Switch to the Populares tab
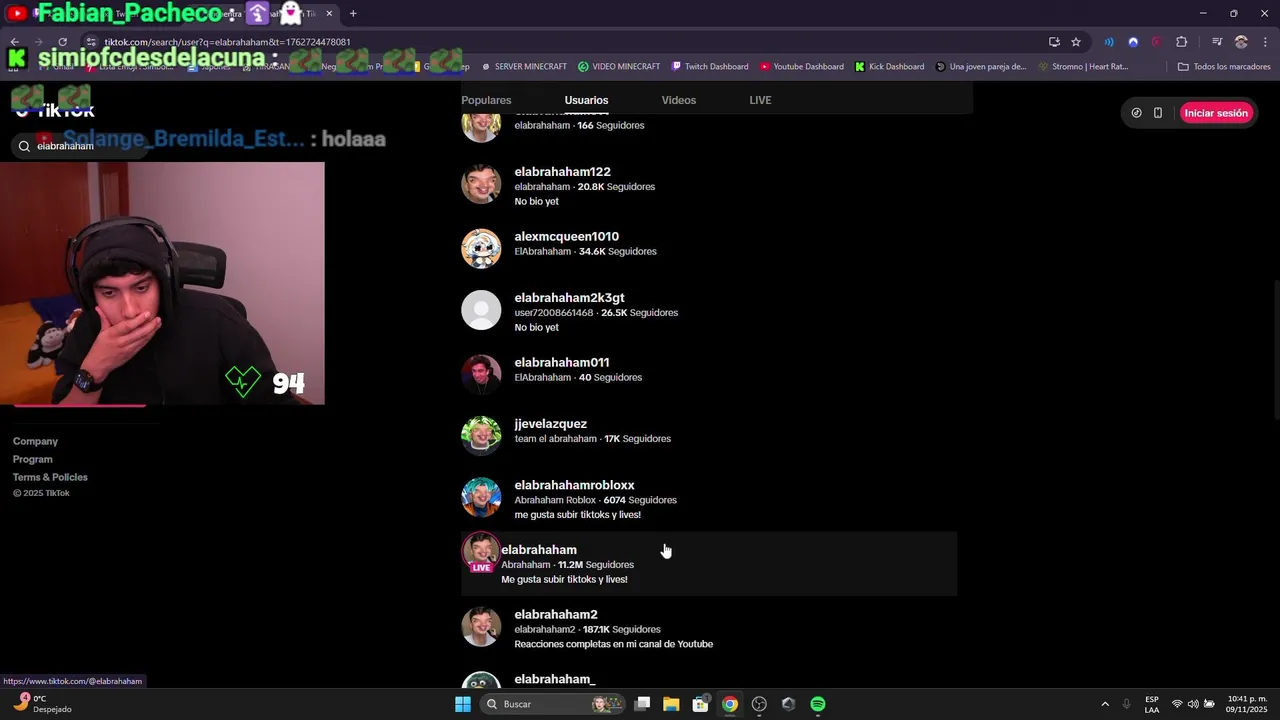The width and height of the screenshot is (1280, 720). [x=486, y=100]
